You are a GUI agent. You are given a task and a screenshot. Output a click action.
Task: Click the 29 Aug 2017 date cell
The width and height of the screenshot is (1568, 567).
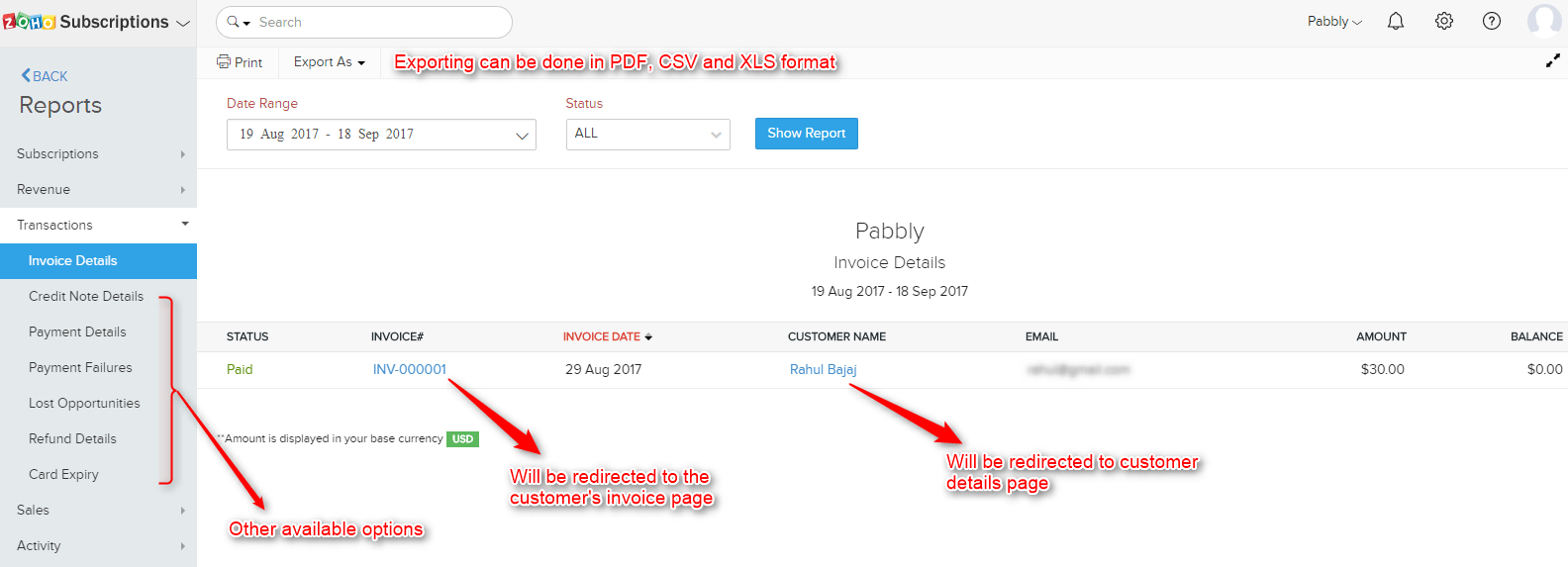click(x=603, y=370)
